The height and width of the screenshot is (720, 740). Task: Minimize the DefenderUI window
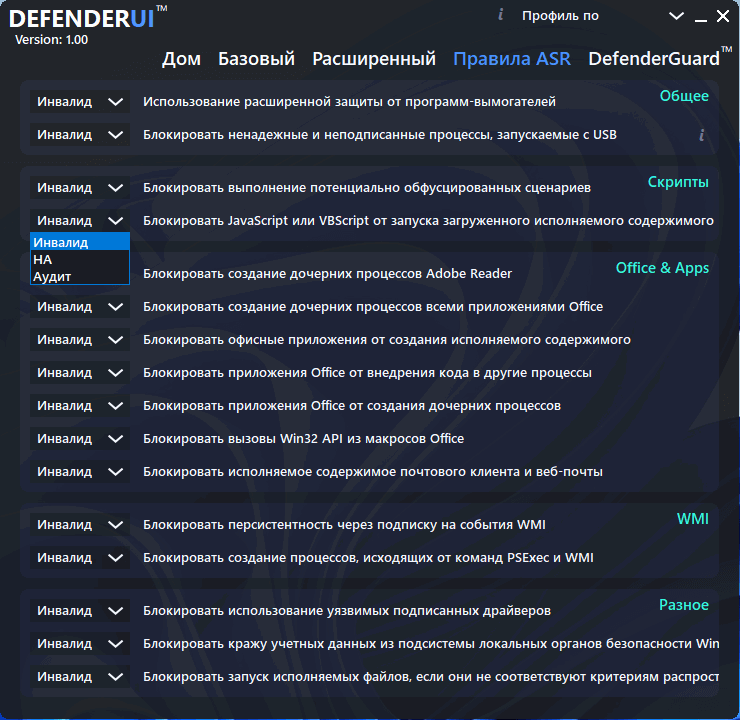[x=700, y=19]
